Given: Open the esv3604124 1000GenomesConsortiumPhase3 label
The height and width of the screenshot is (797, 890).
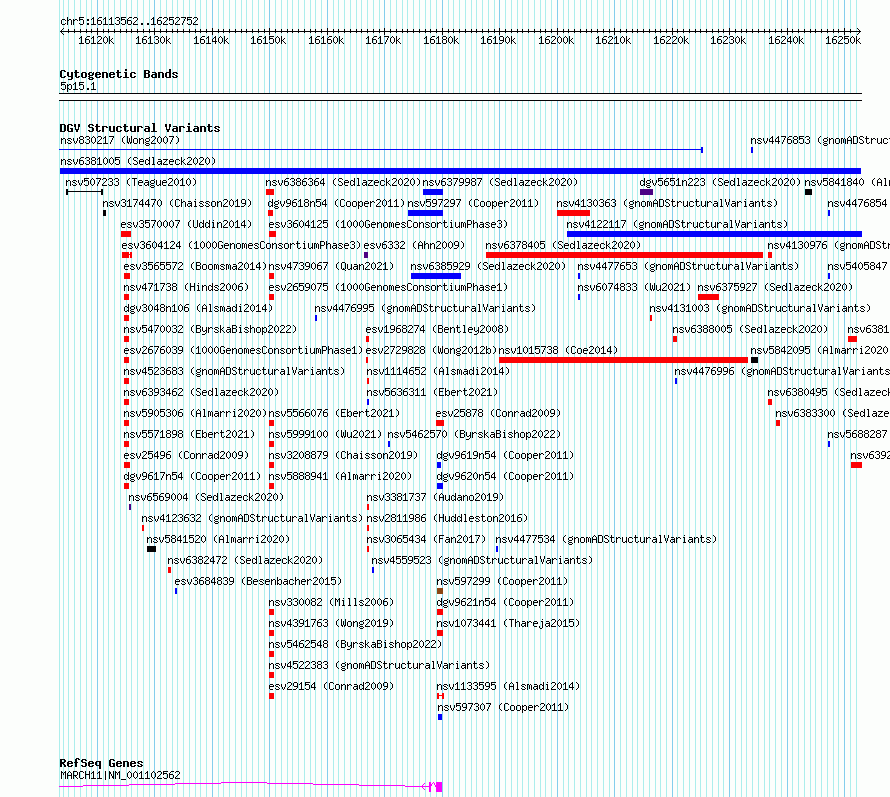Looking at the screenshot, I should [x=241, y=245].
